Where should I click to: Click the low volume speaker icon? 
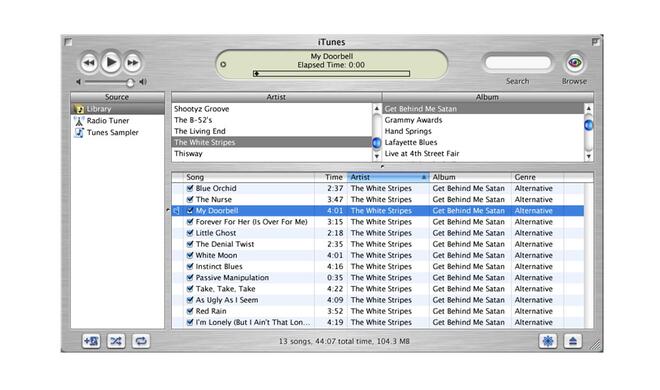[78, 82]
